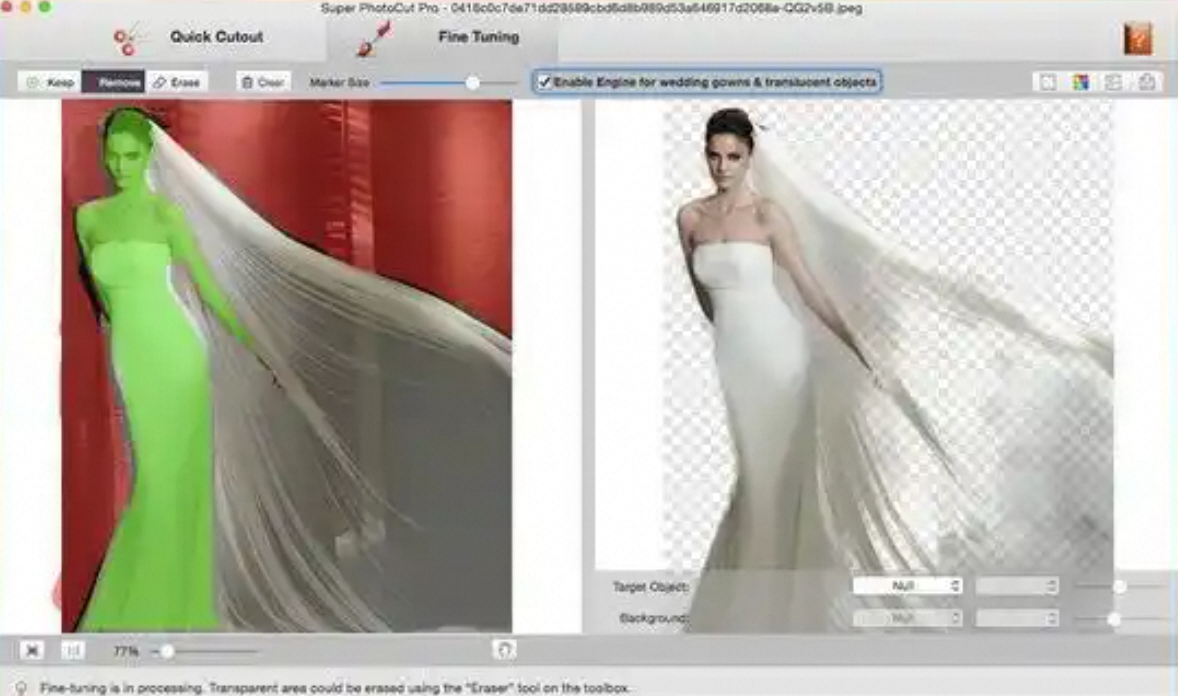Viewport: 1178px width, 696px height.
Task: Click the marked source image canvas
Action: [x=286, y=366]
